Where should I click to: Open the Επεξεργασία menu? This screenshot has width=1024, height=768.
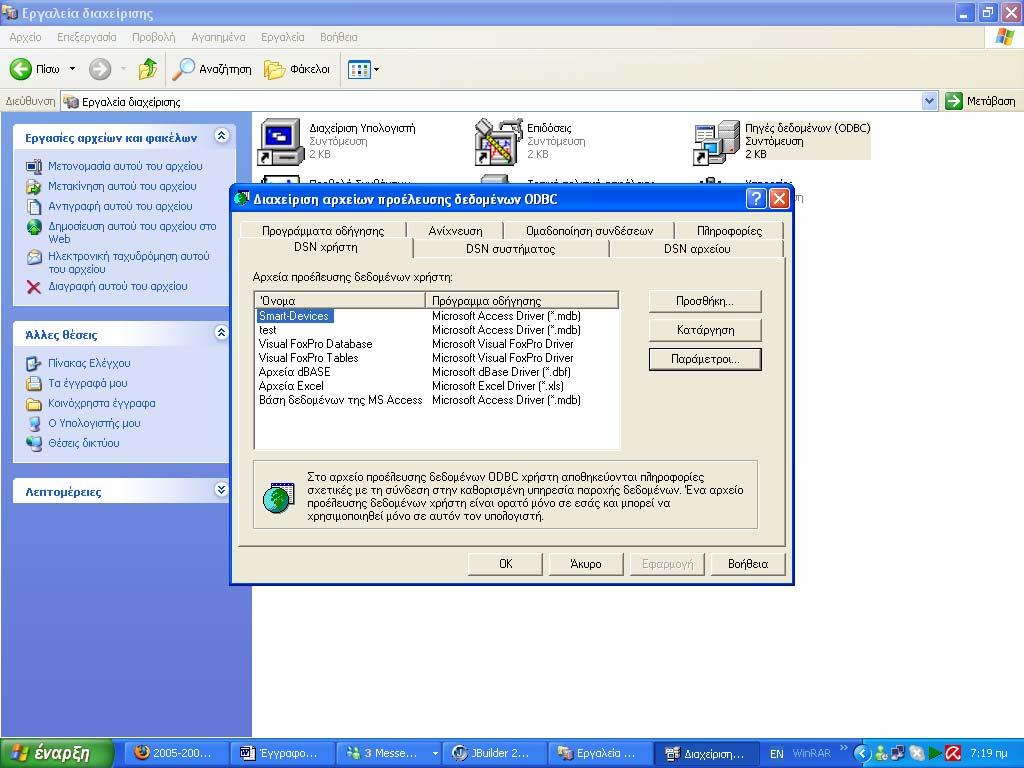pyautogui.click(x=87, y=37)
